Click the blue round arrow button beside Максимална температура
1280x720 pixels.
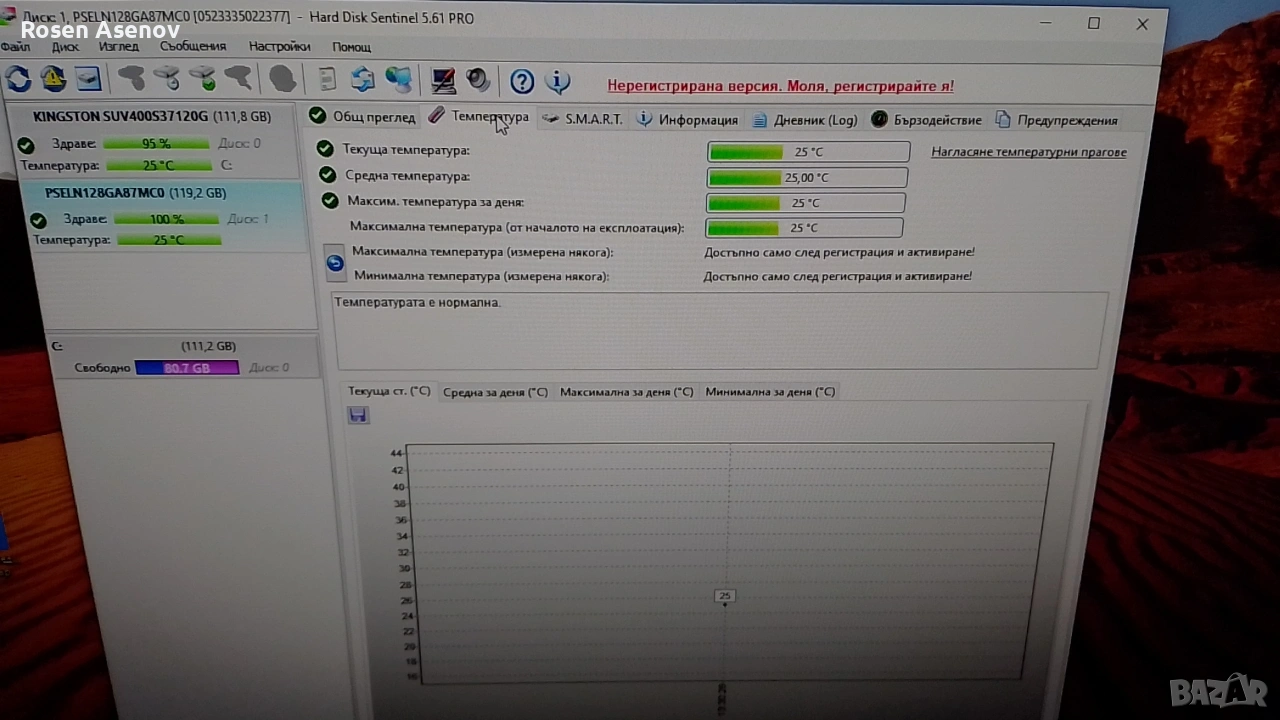336,263
